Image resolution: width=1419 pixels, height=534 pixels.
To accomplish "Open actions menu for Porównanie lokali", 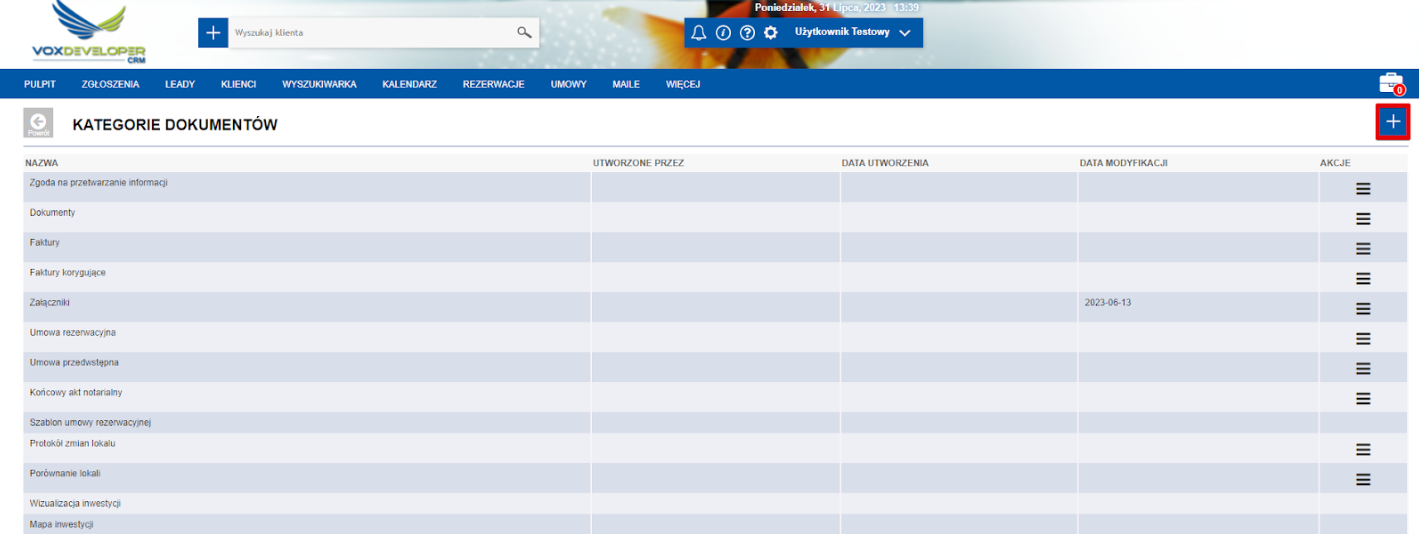I will 1363,479.
